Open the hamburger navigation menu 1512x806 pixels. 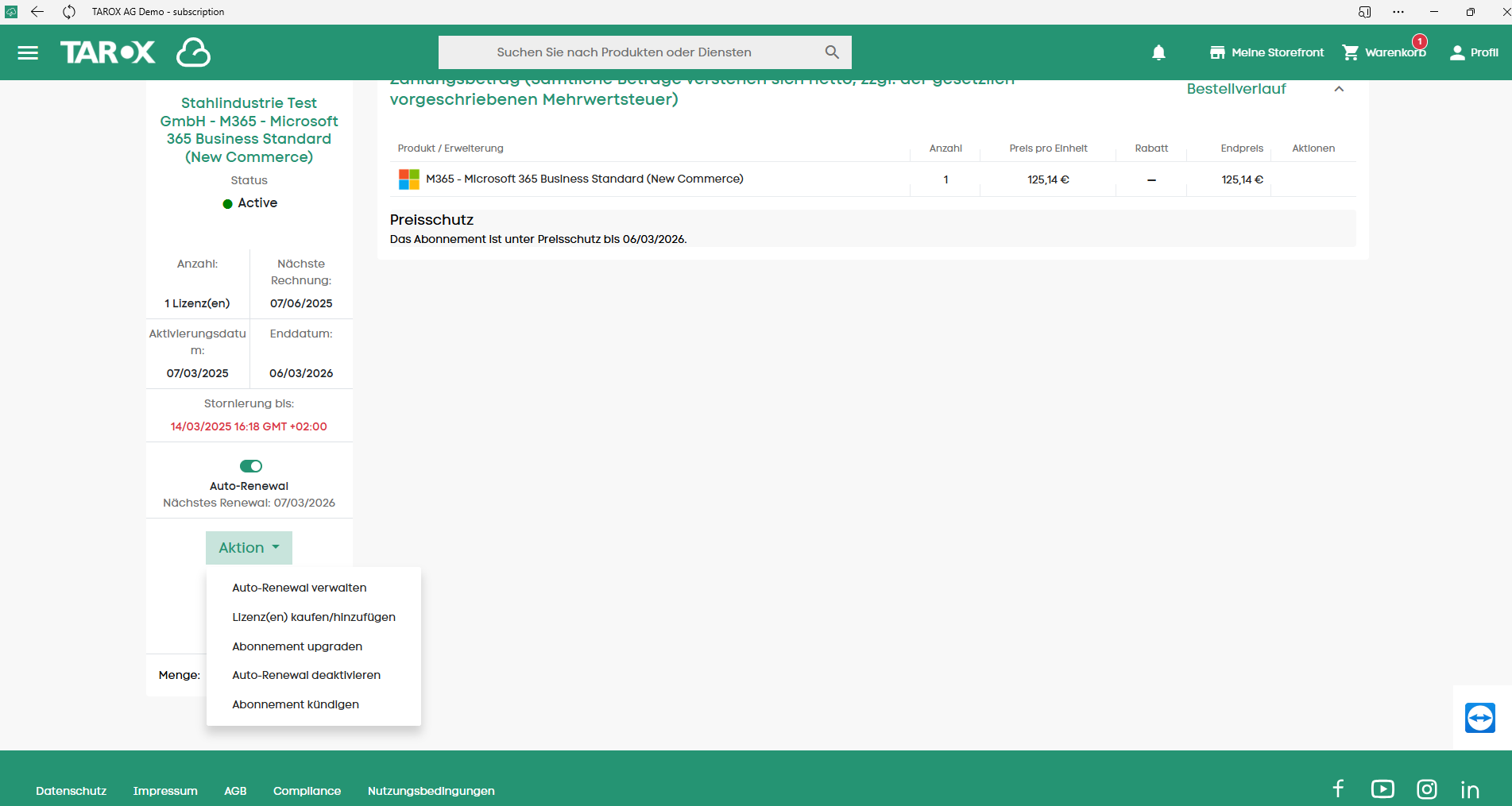(x=28, y=52)
